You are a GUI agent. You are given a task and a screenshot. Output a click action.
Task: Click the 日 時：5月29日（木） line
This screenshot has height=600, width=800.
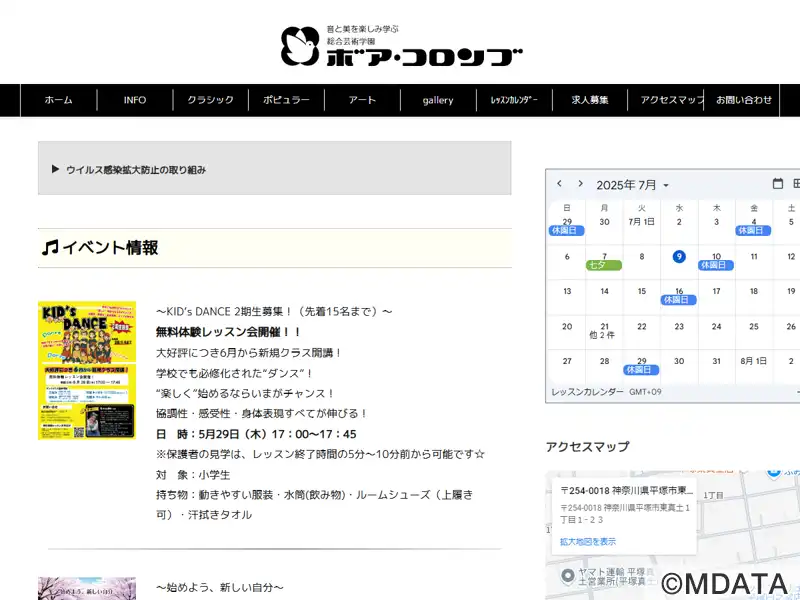coord(256,434)
